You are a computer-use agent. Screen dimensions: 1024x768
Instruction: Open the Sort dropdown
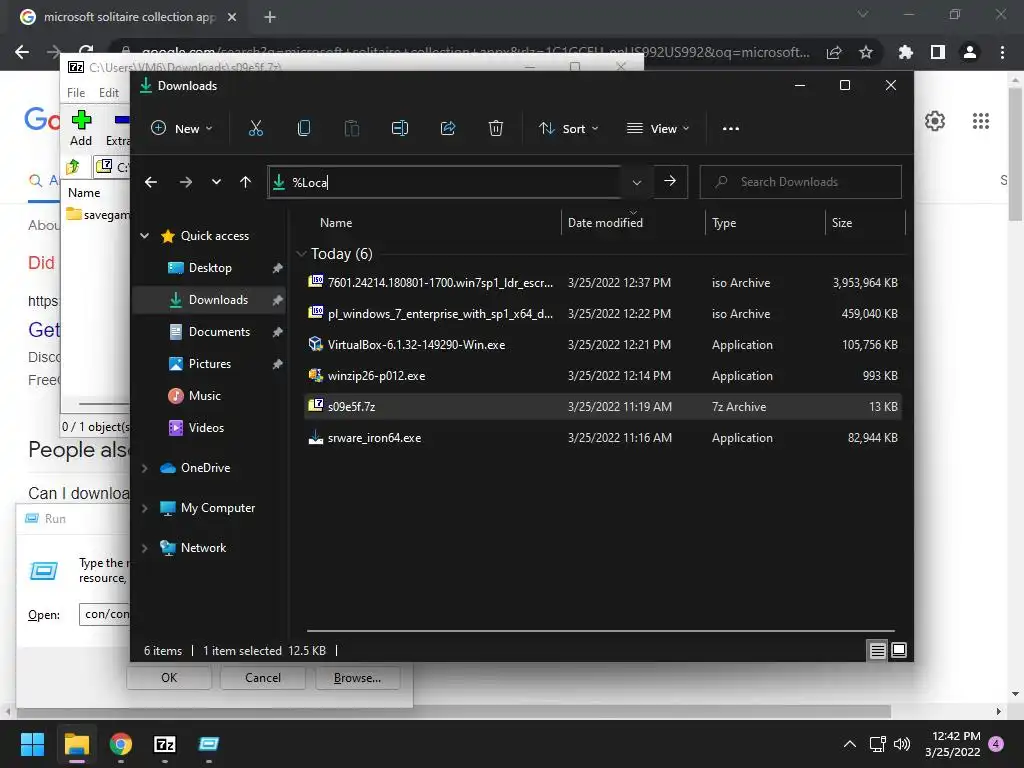[x=568, y=129]
